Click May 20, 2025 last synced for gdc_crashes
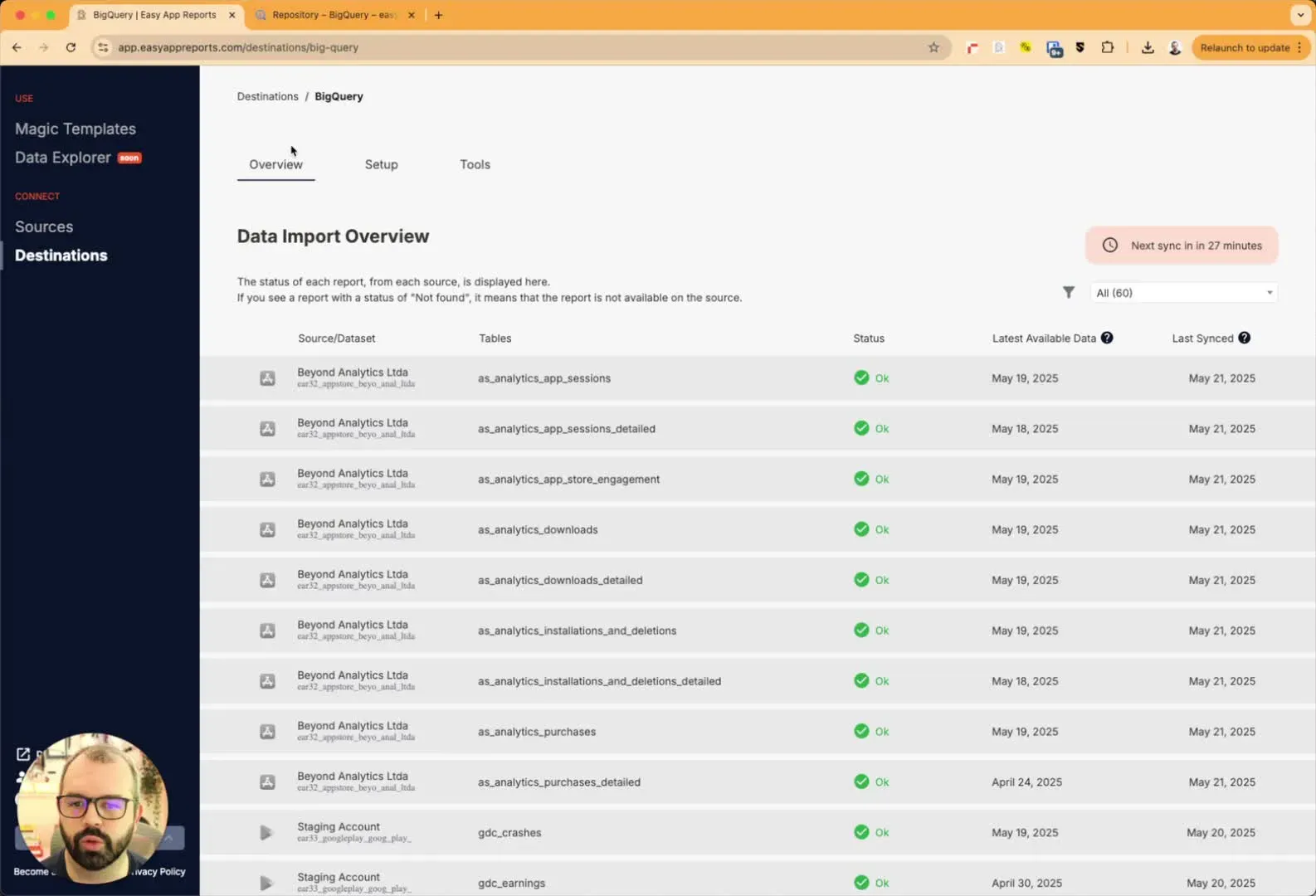 tap(1221, 832)
